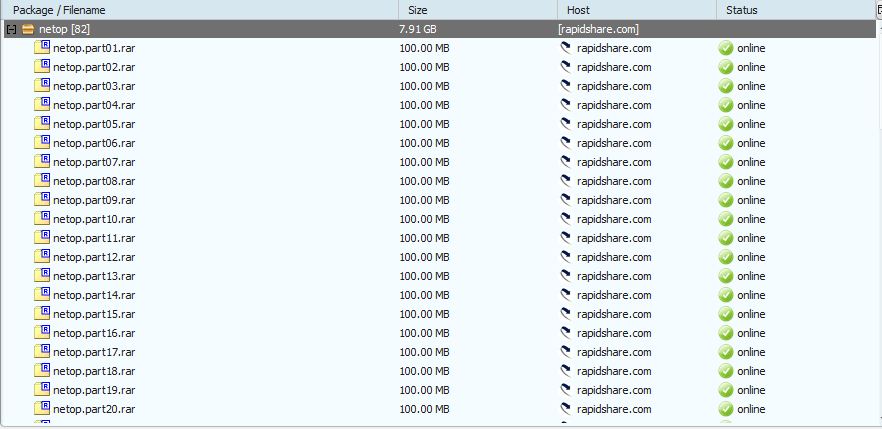This screenshot has height=429, width=882.
Task: Select file name netop.part15.rar
Action: point(94,314)
